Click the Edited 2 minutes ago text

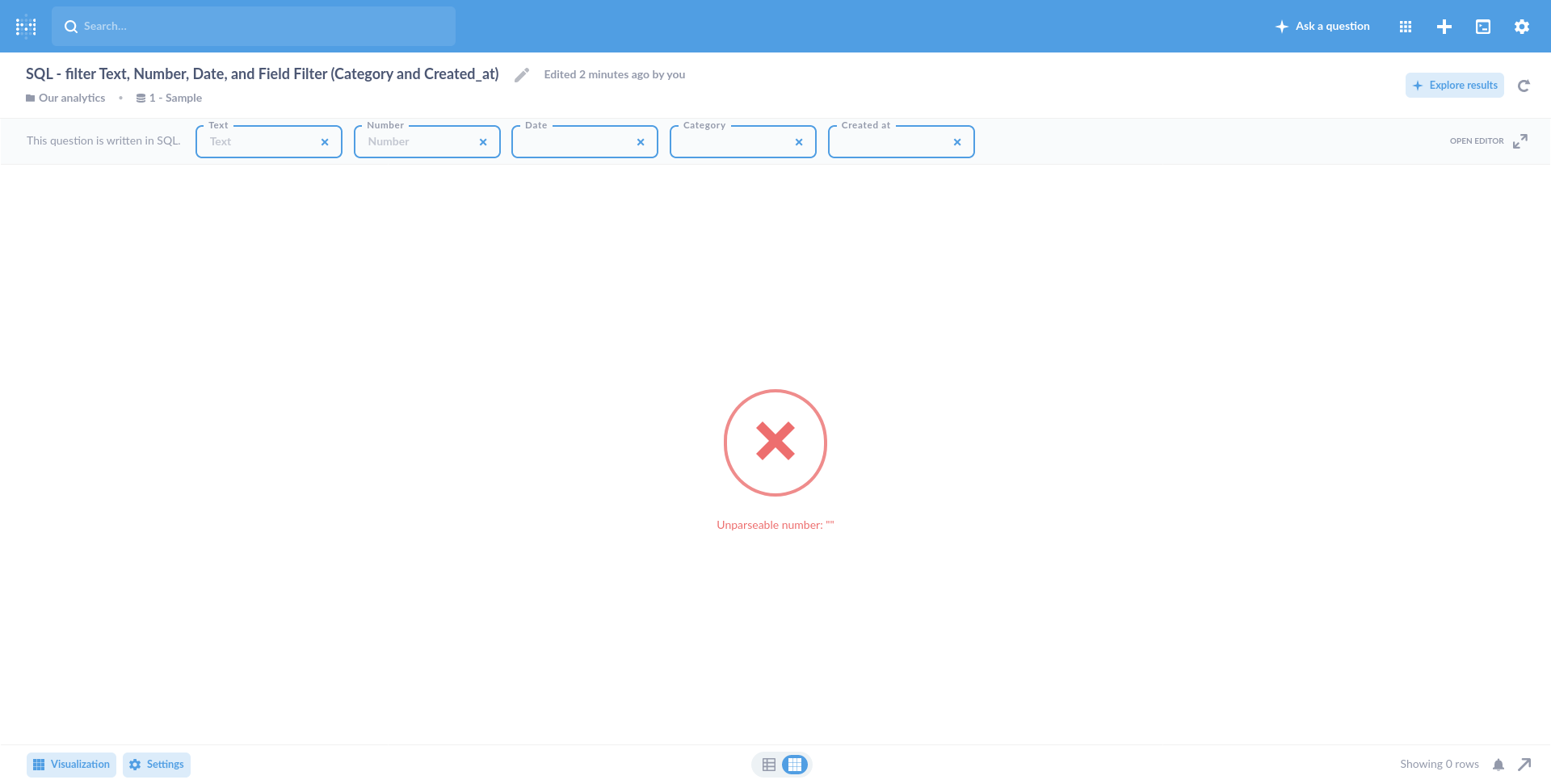[615, 74]
